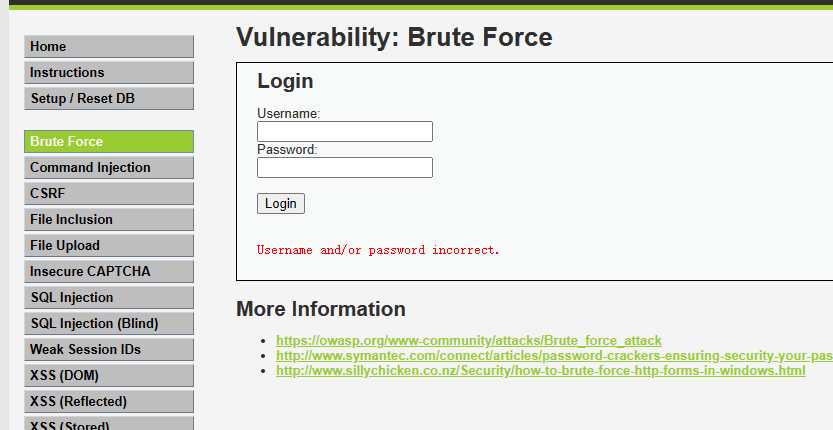Screen dimensions: 833x430
Task: Open the Home menu item
Action: coord(108,47)
